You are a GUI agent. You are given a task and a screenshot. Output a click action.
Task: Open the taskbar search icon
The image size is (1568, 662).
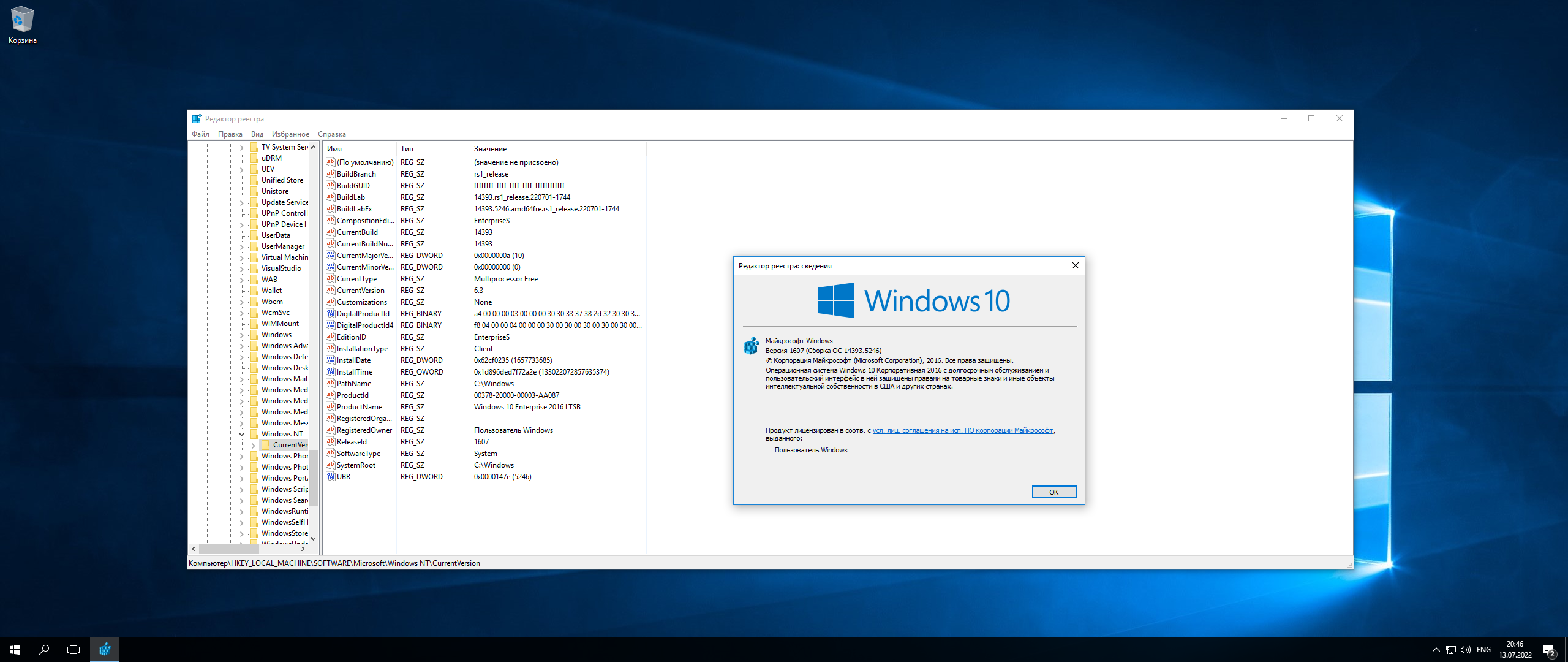point(44,650)
